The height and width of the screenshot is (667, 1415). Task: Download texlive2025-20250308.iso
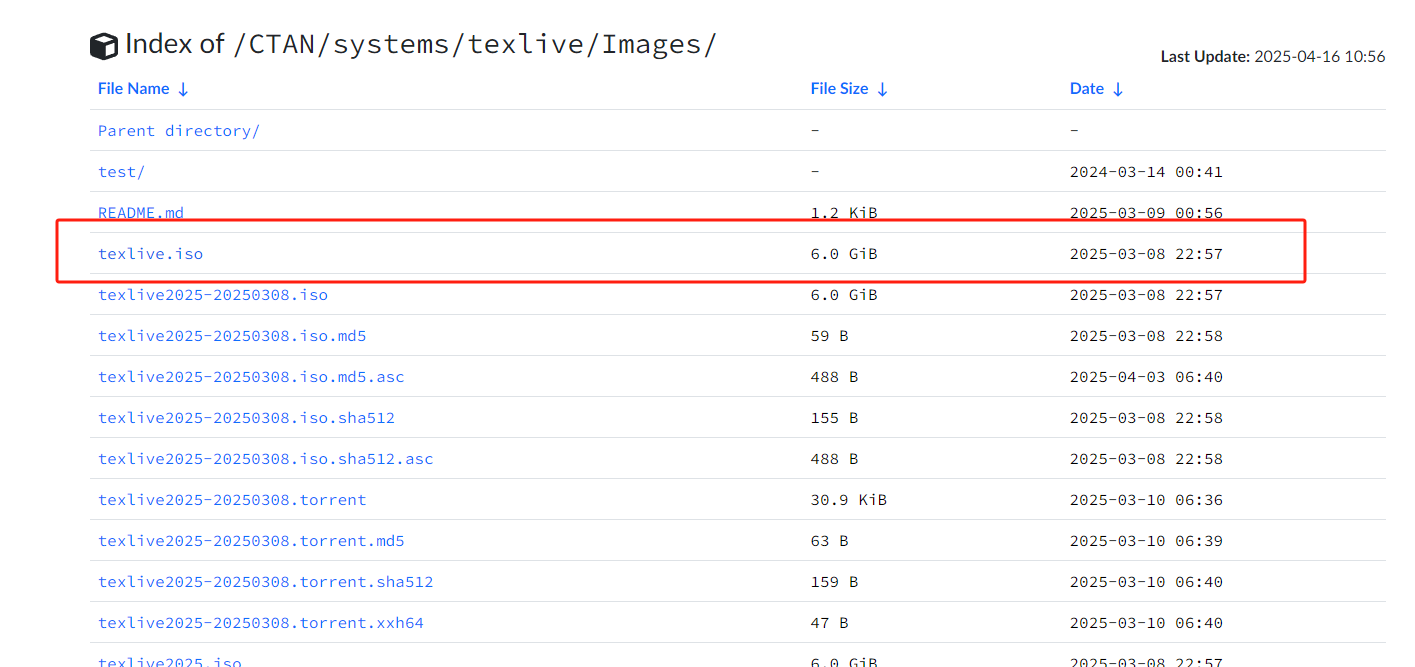pyautogui.click(x=213, y=295)
